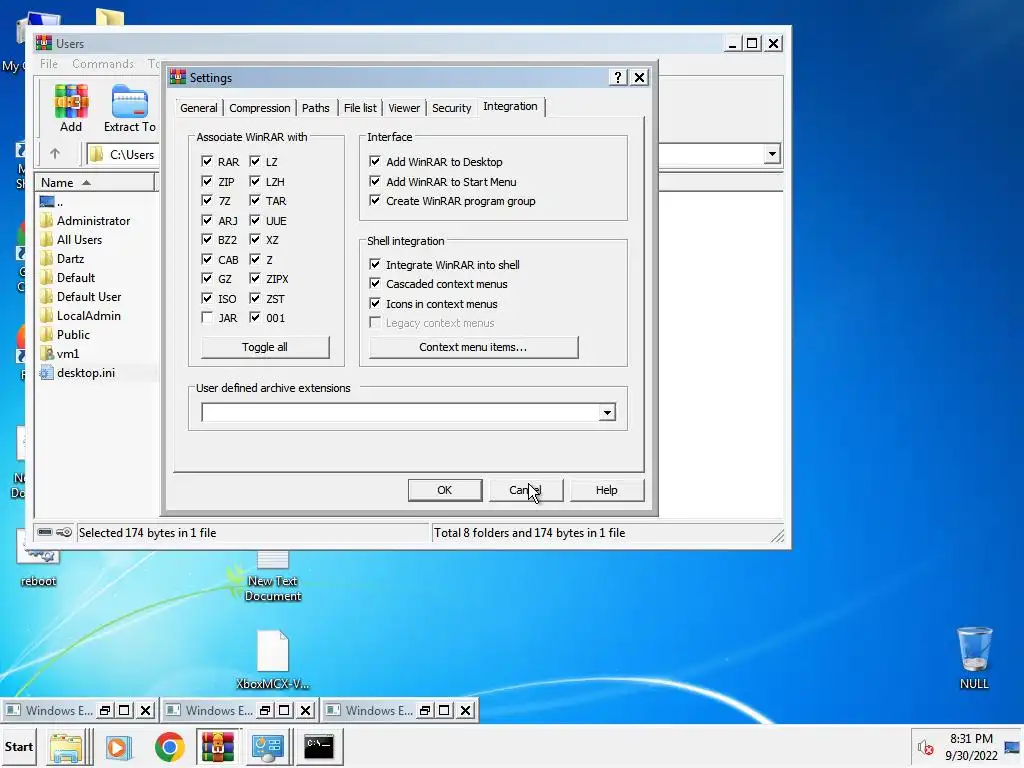The width and height of the screenshot is (1024, 768).
Task: Toggle Create WinRAR program group
Action: point(375,200)
